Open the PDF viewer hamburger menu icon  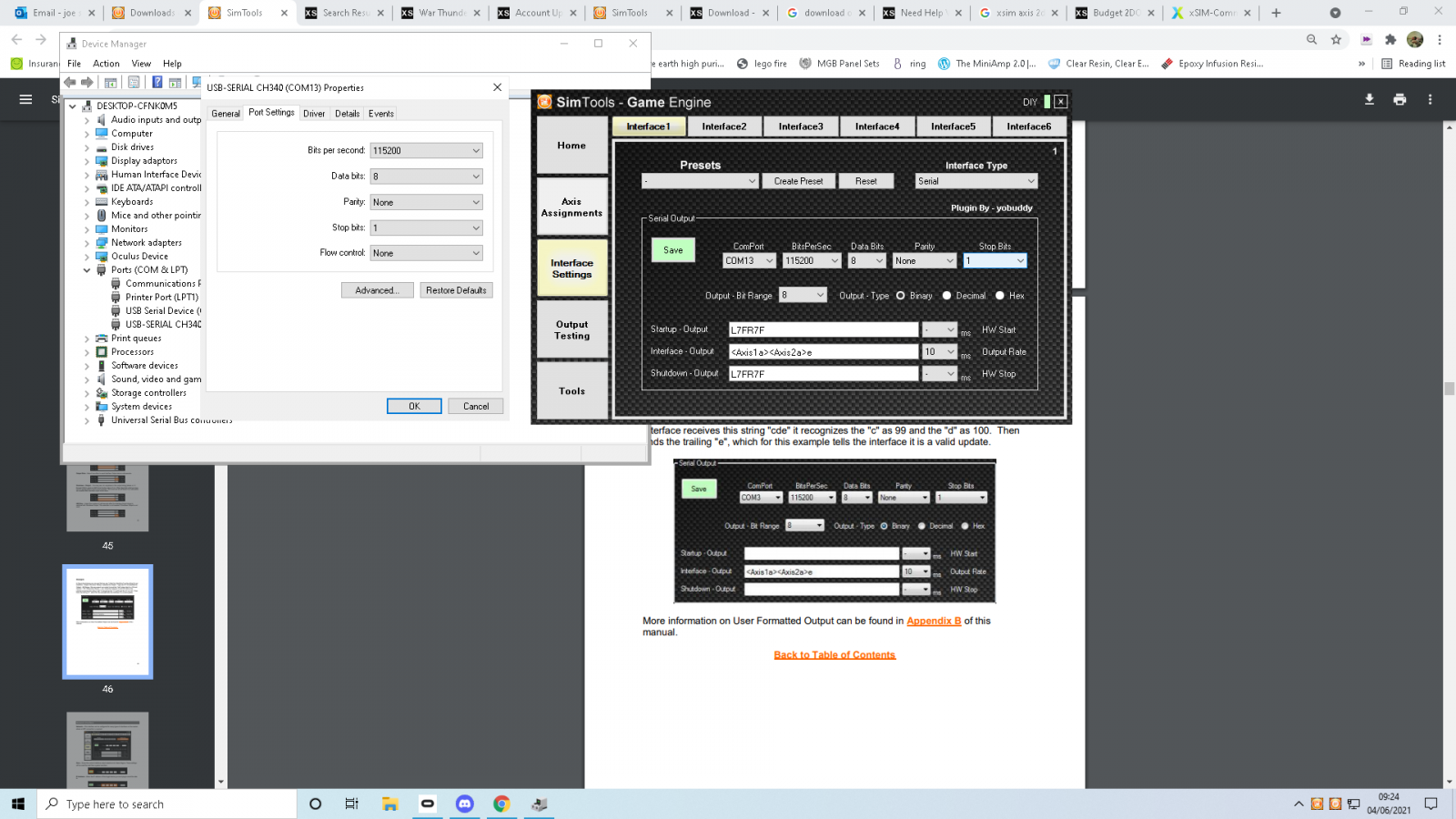tap(25, 99)
